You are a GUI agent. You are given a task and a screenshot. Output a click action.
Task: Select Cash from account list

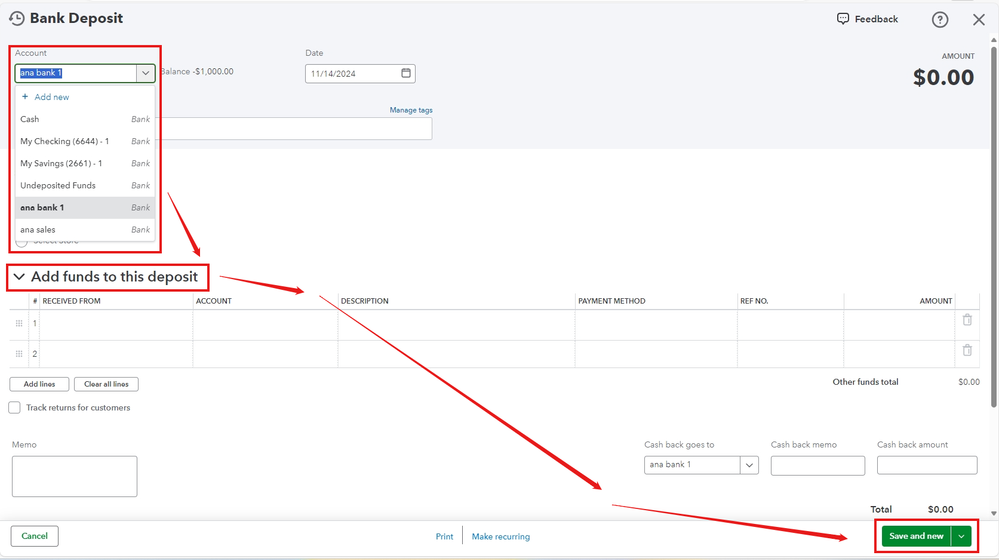[x=85, y=119]
